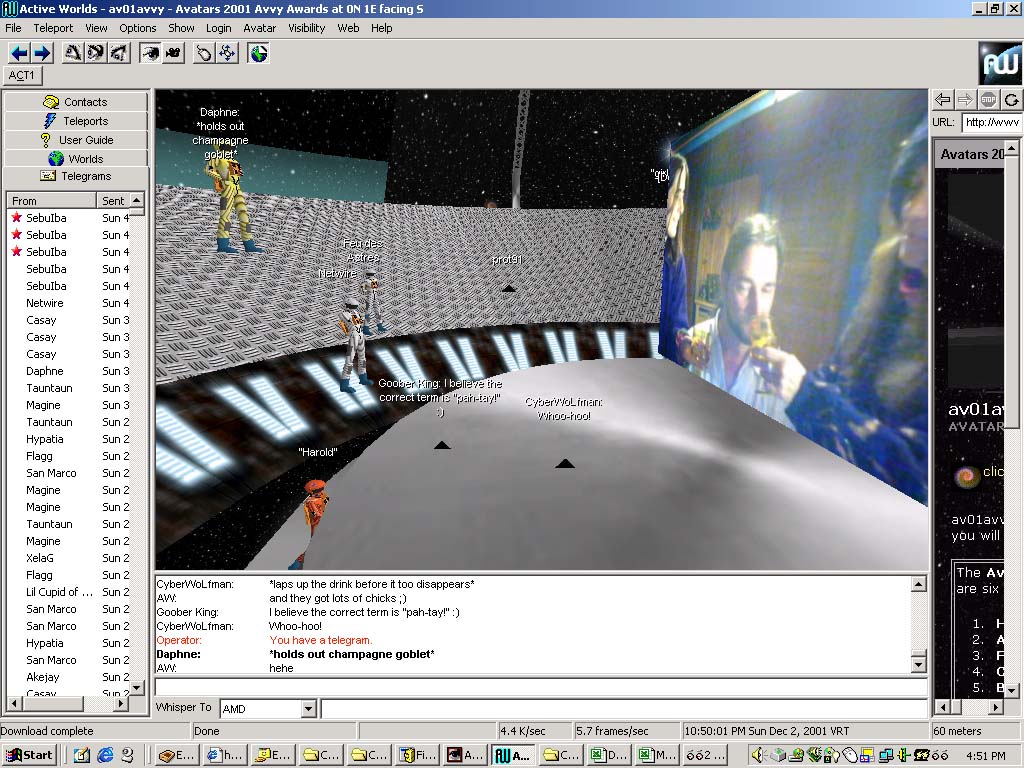The image size is (1024, 768).
Task: Click the blue teleport back arrow
Action: 18,53
